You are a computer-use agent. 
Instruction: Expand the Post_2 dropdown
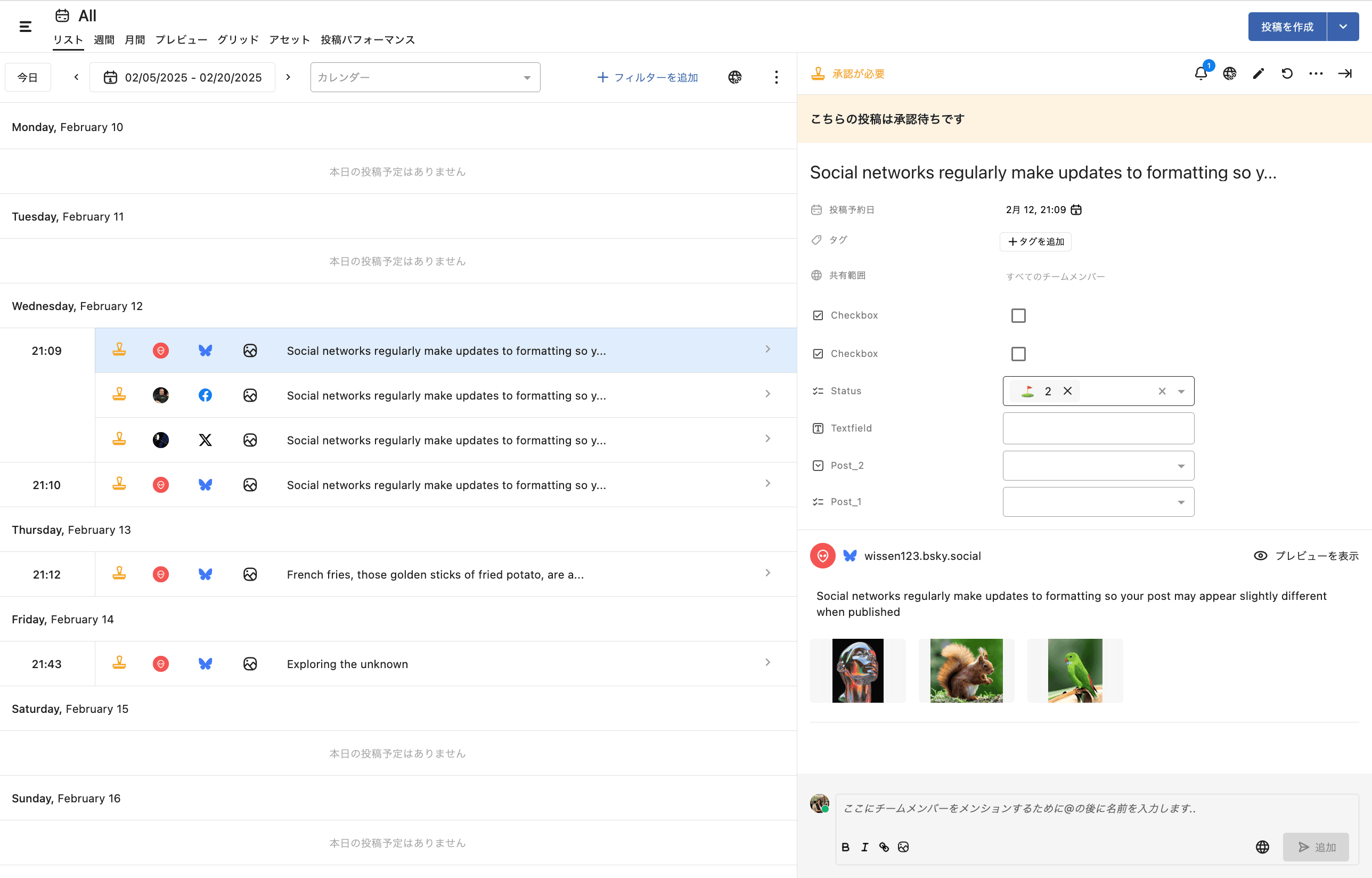pos(1098,465)
